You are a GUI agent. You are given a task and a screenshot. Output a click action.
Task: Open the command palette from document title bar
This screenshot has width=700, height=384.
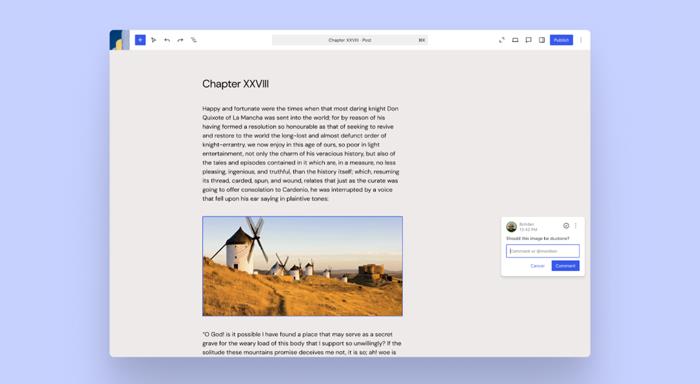pos(350,40)
